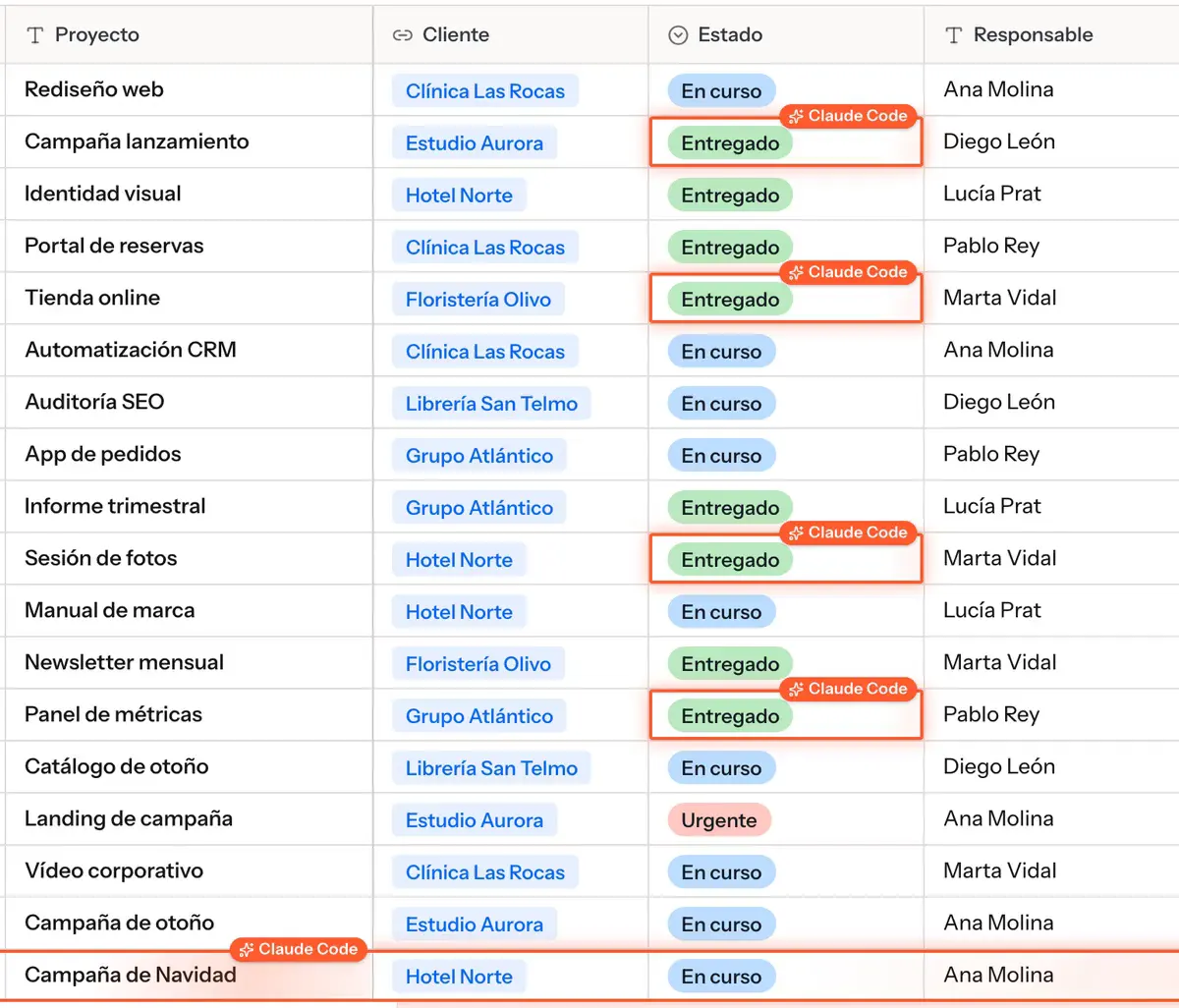Open Clínica Las Rocas client in Rediseño web row
1179x1008 pixels.
(x=485, y=91)
